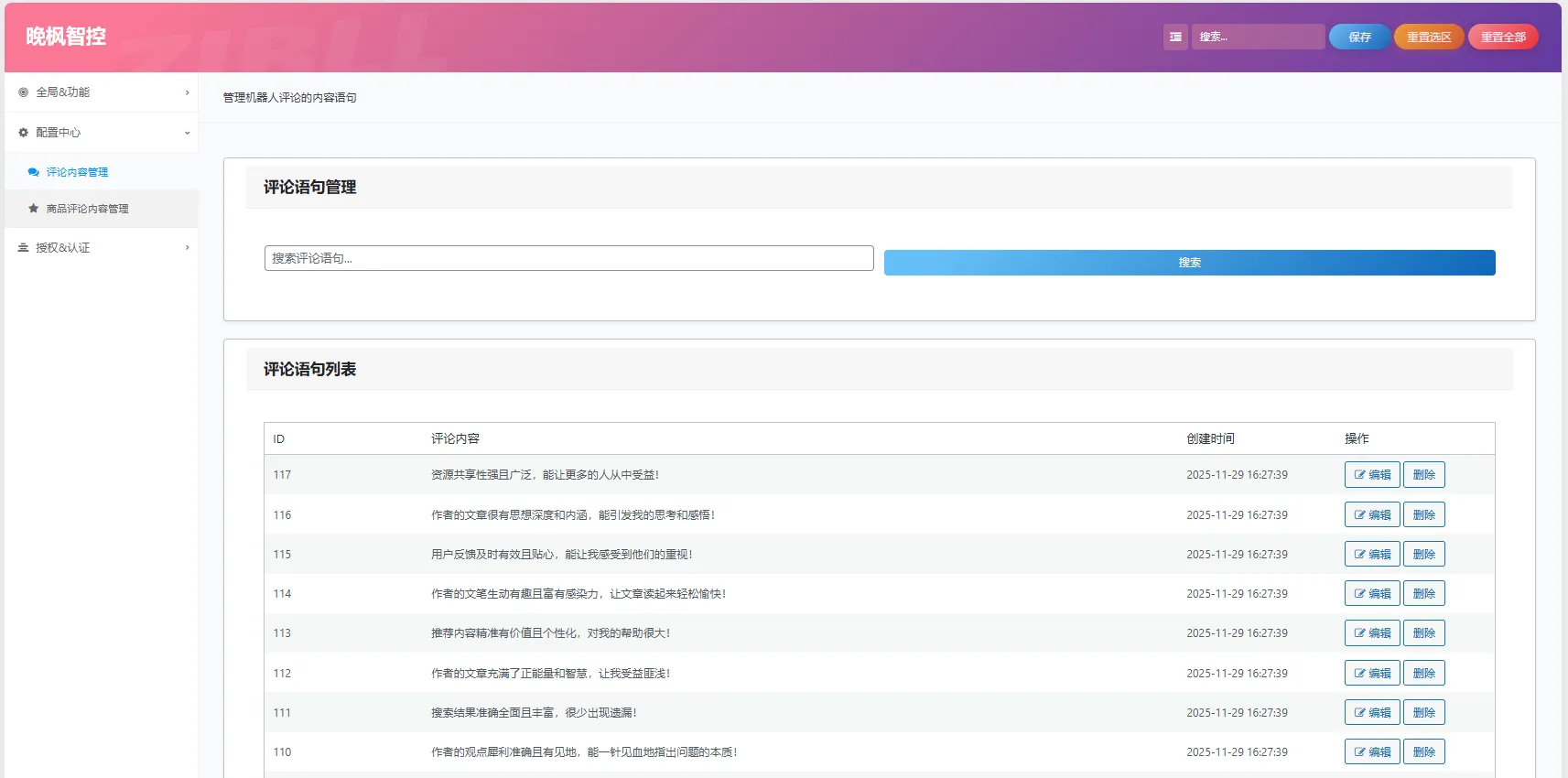Edit comment row 112
Viewport: 1568px width, 778px height.
1372,674
